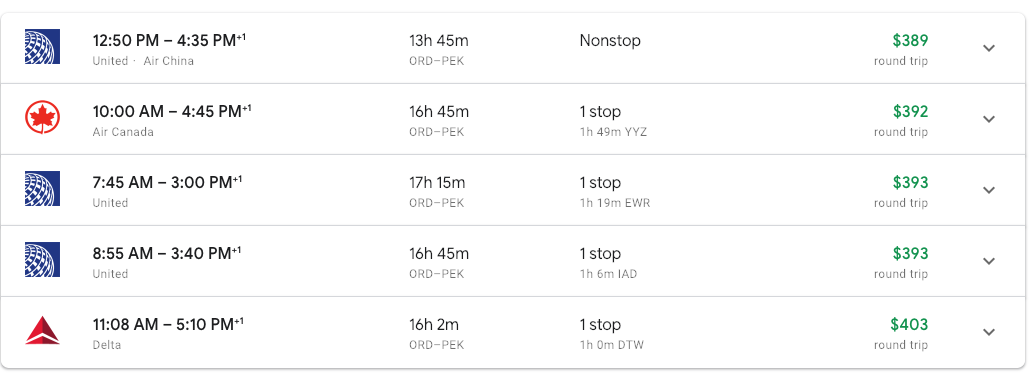Click the 13h 45m duration label
The width and height of the screenshot is (1031, 375).
[x=439, y=41]
